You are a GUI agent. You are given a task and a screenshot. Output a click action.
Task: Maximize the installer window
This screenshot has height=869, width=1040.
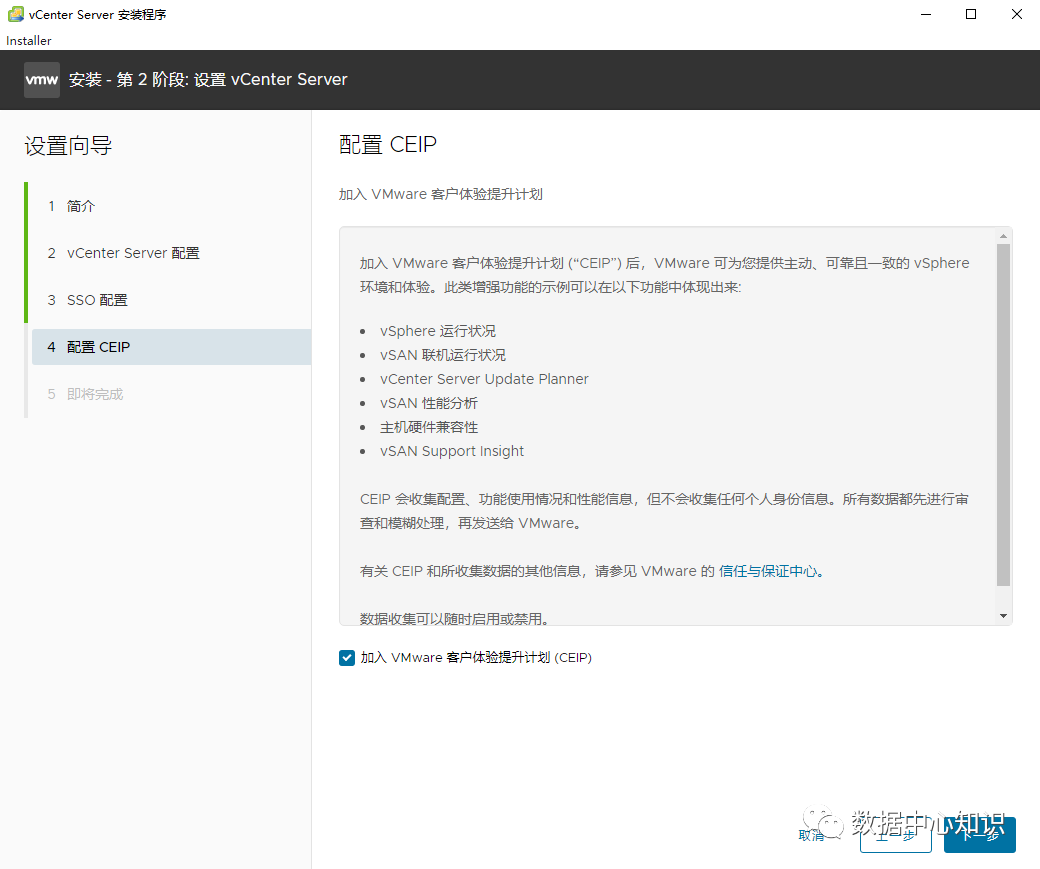pyautogui.click(x=971, y=14)
